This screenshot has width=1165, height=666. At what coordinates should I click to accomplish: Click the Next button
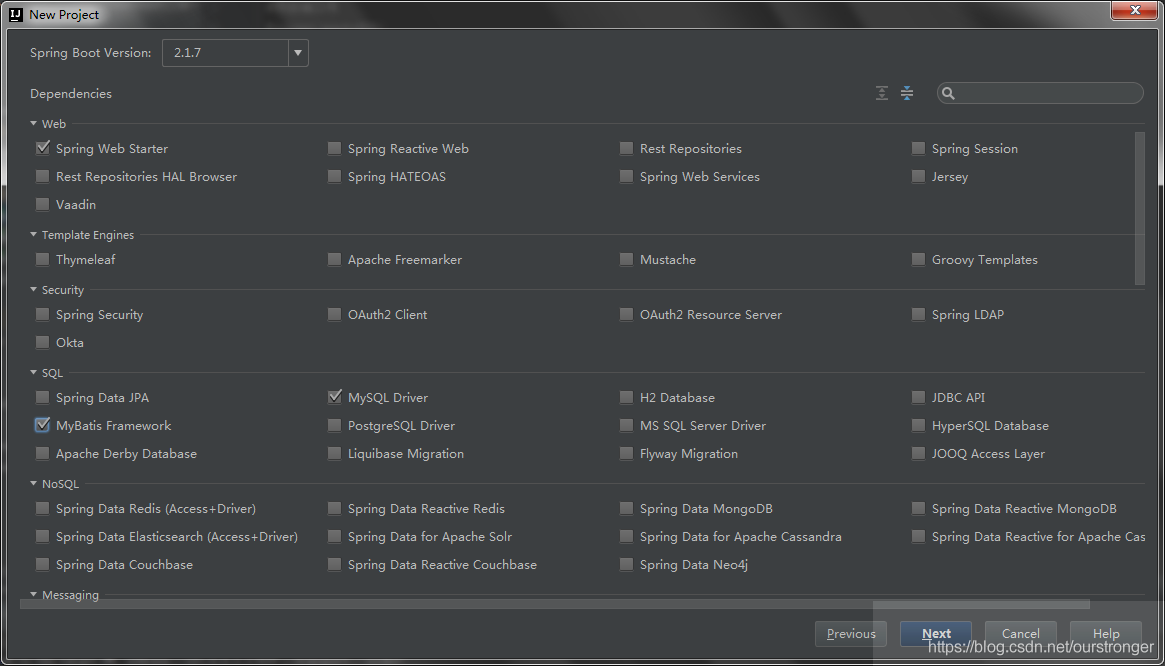pos(936,634)
